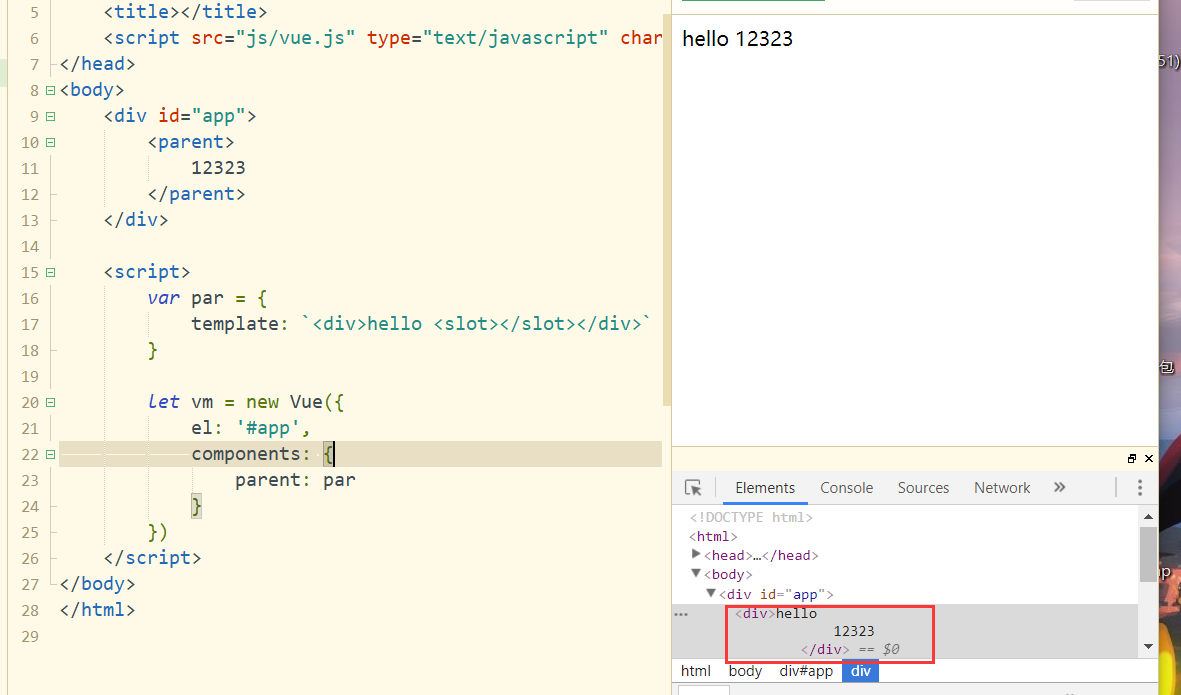Select the <html> node in Elements tree
The height and width of the screenshot is (695, 1181).
pyautogui.click(x=713, y=536)
